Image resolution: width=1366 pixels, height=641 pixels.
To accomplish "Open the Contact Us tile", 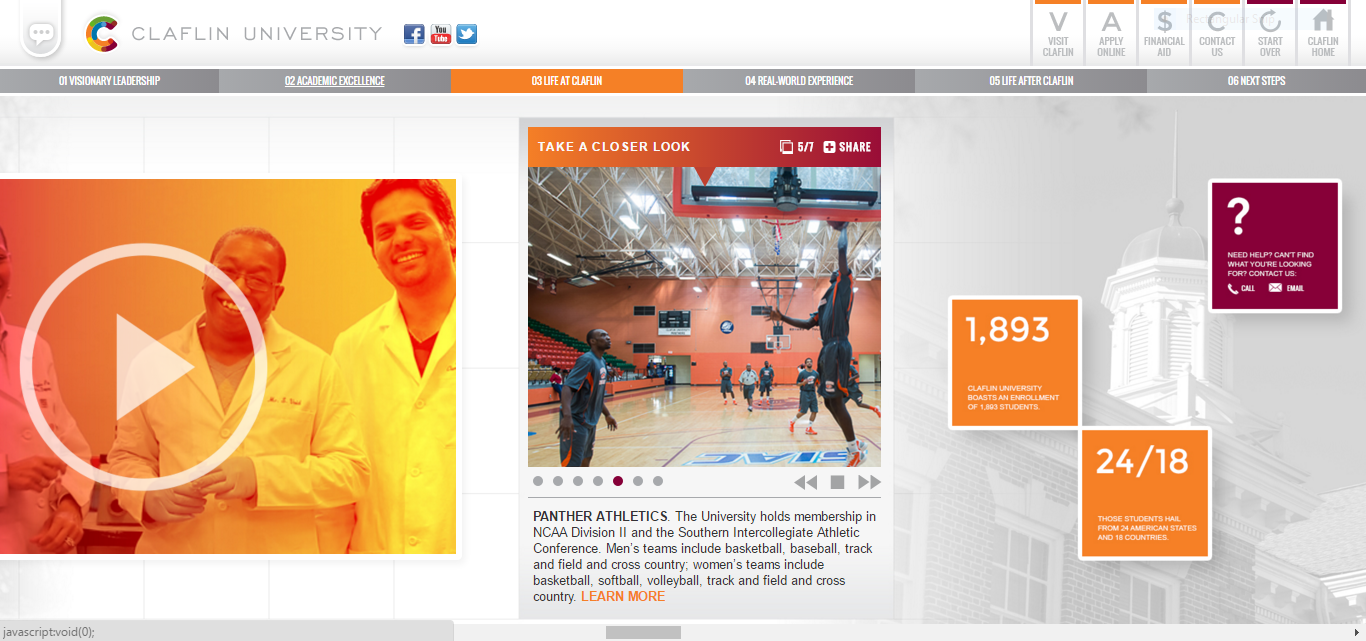I will (x=1217, y=32).
